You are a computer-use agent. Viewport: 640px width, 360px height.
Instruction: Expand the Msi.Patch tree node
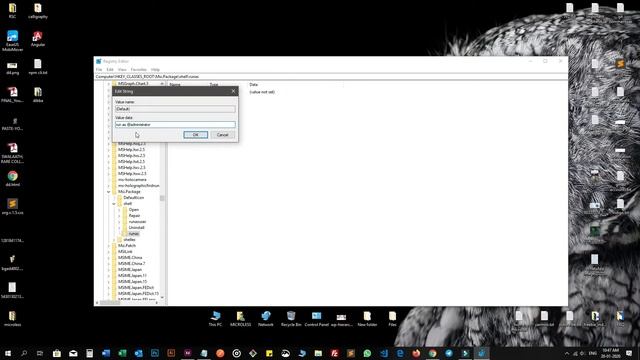[109, 246]
